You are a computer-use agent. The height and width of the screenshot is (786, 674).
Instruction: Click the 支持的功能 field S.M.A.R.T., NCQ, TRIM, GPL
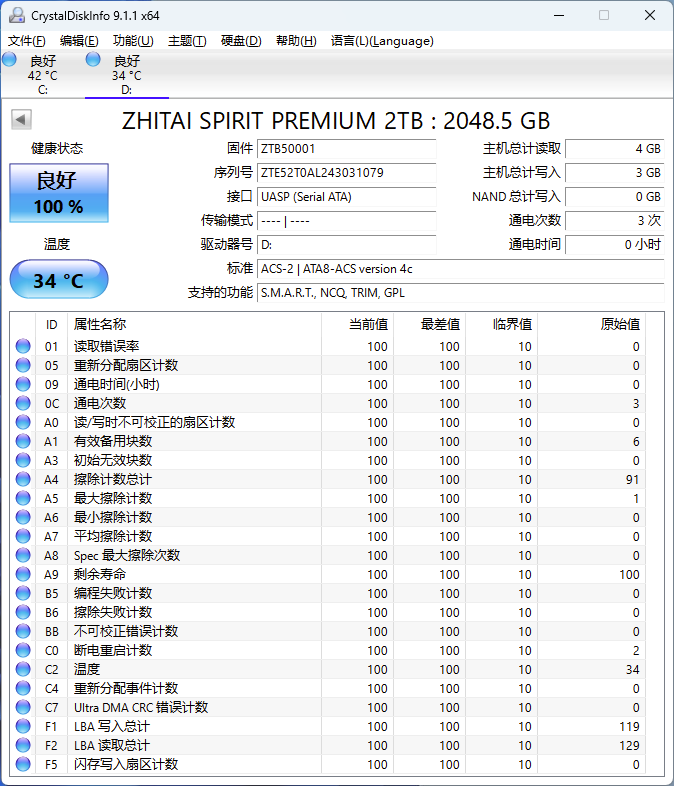(461, 293)
